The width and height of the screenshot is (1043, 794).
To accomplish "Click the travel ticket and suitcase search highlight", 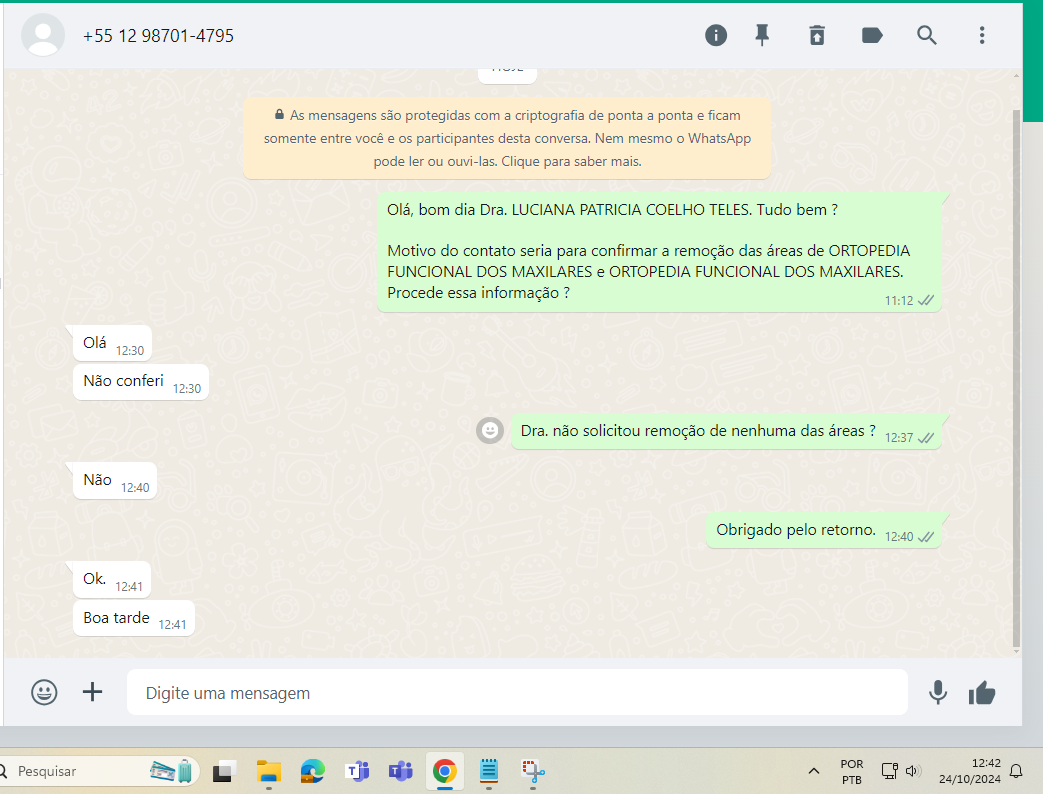I will pos(172,771).
